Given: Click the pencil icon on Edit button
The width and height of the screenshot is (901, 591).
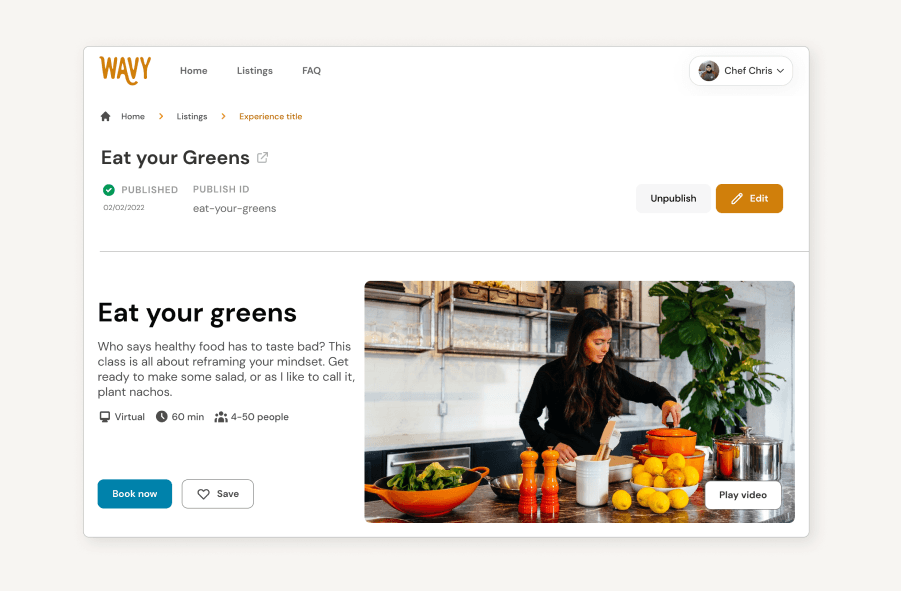Looking at the screenshot, I should point(737,199).
